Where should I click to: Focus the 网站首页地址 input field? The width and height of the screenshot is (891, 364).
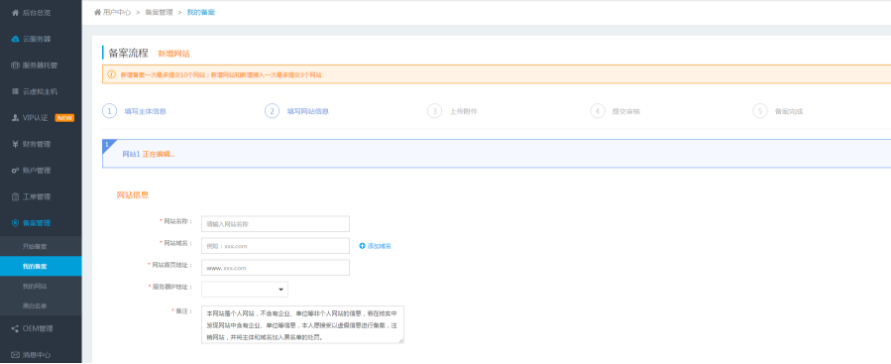pos(275,267)
